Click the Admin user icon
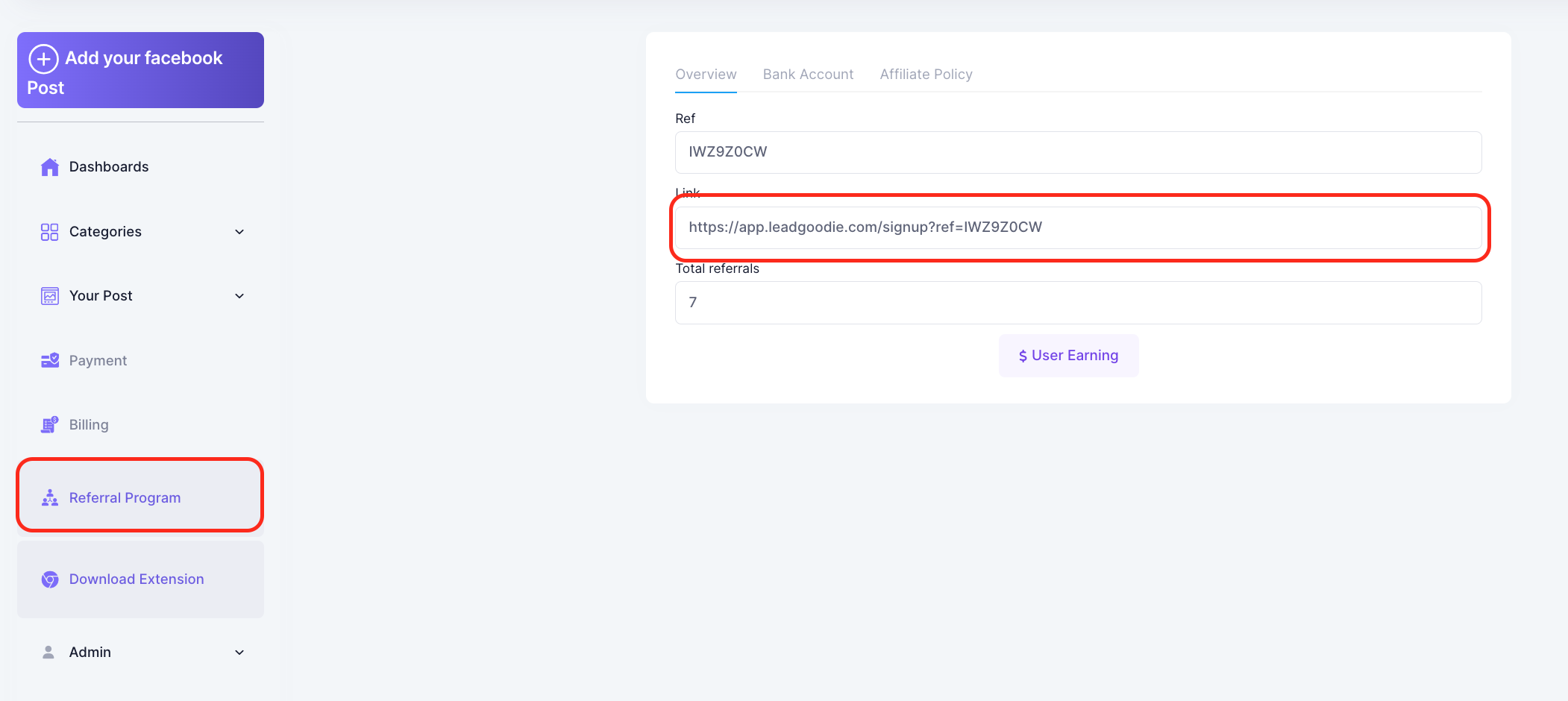The width and height of the screenshot is (1568, 701). click(48, 653)
